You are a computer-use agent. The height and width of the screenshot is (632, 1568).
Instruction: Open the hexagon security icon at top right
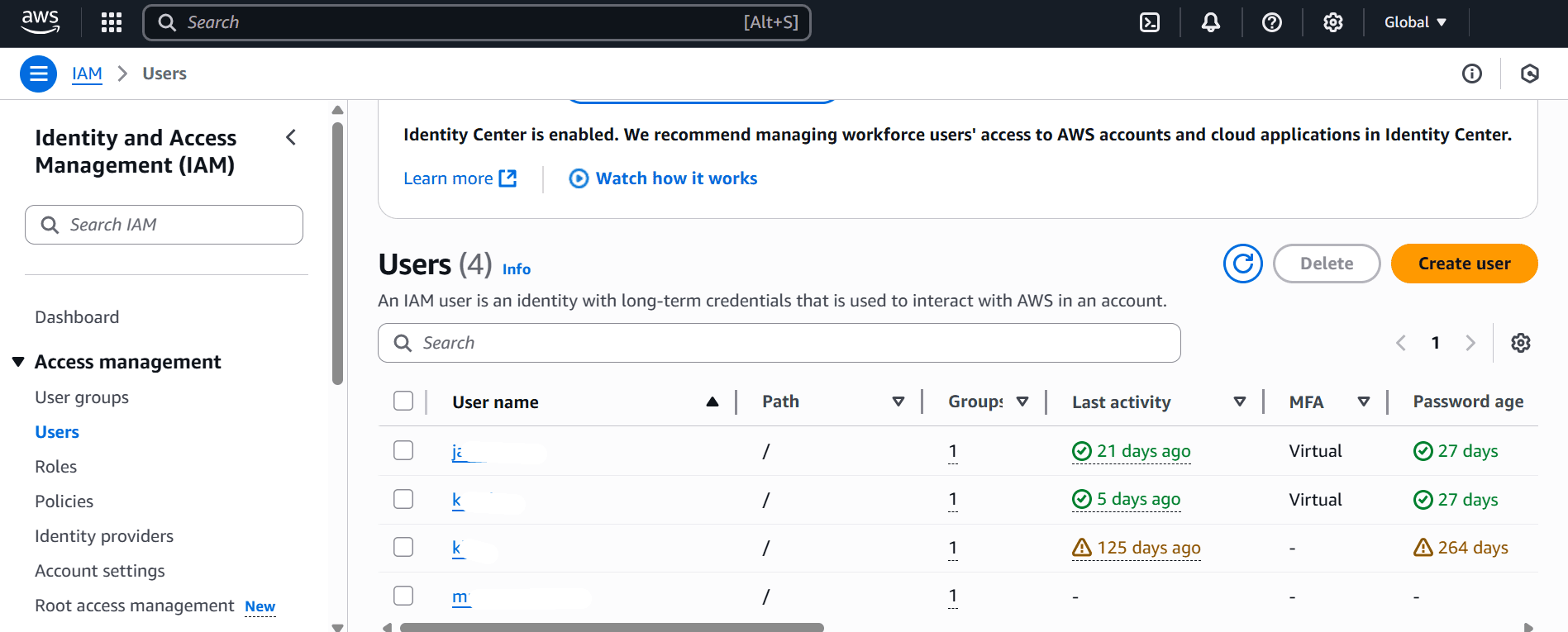pyautogui.click(x=1530, y=74)
